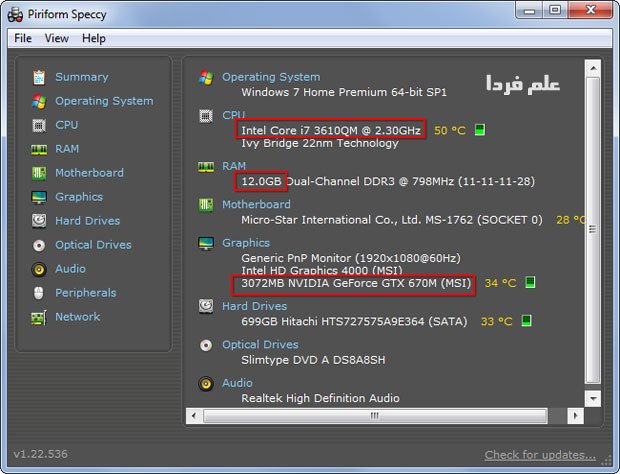Click the horizontal scrollbar left arrow
This screenshot has height=474, width=620.
click(x=194, y=416)
